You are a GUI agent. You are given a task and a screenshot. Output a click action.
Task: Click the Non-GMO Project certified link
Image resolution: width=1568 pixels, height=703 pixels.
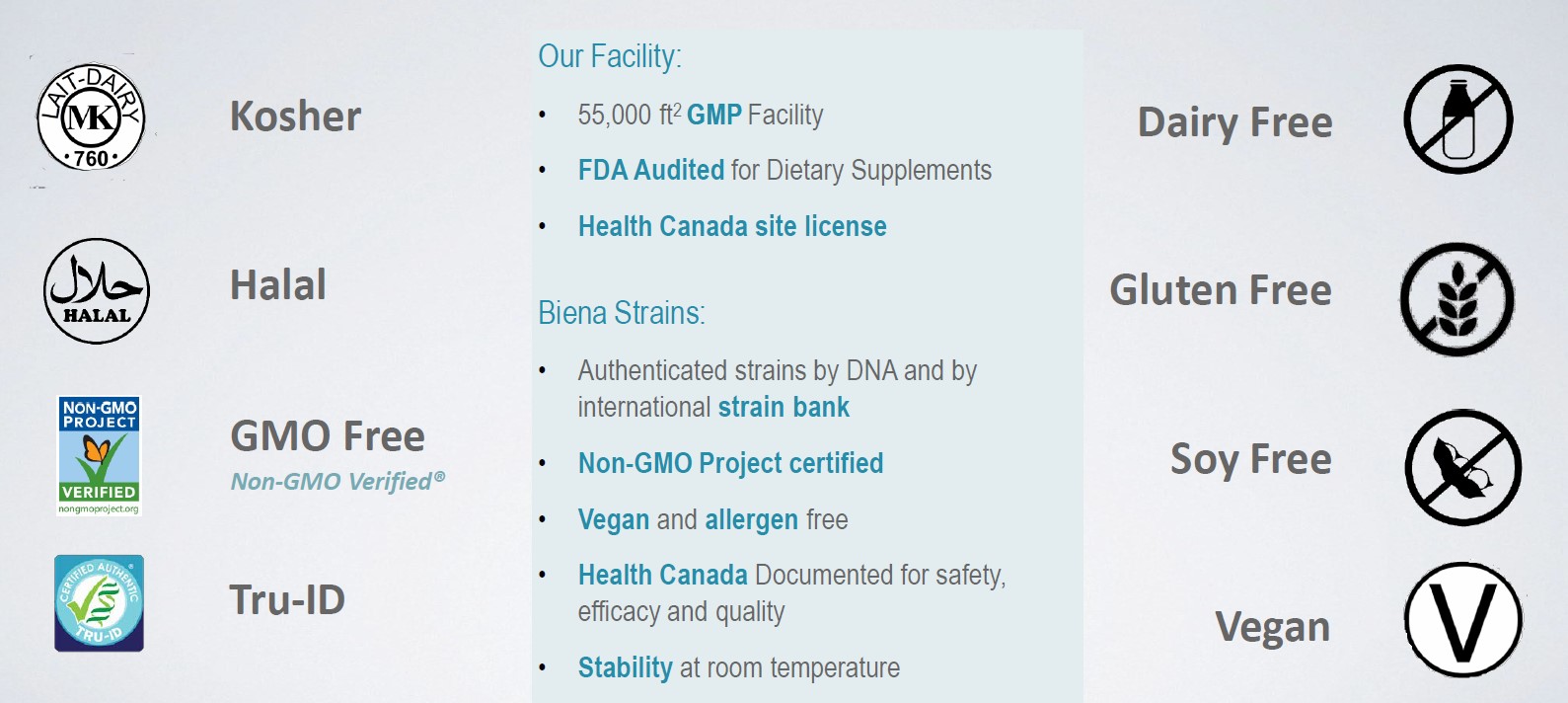click(x=730, y=463)
